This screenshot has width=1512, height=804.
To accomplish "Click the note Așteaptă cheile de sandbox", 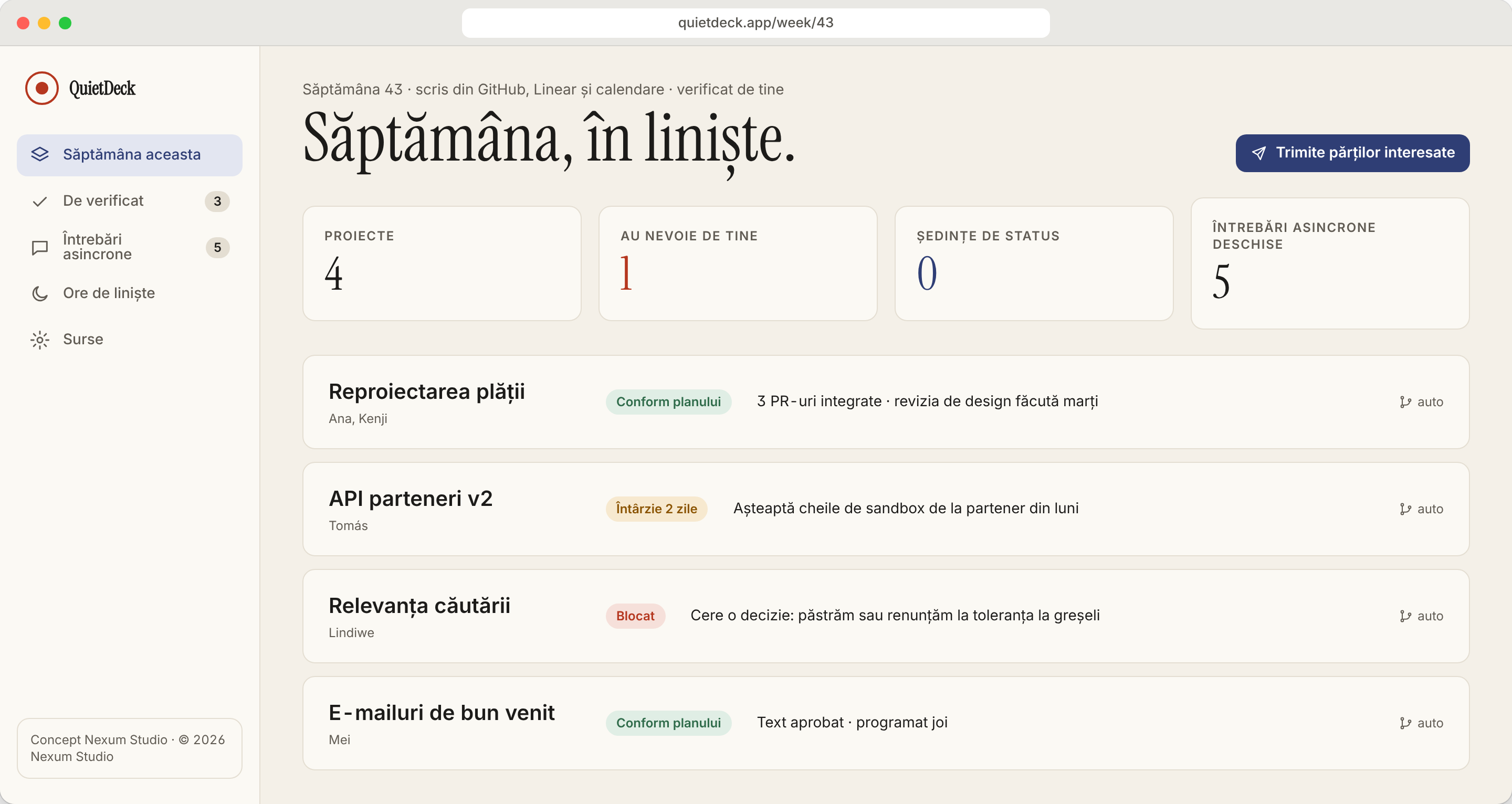I will point(906,509).
